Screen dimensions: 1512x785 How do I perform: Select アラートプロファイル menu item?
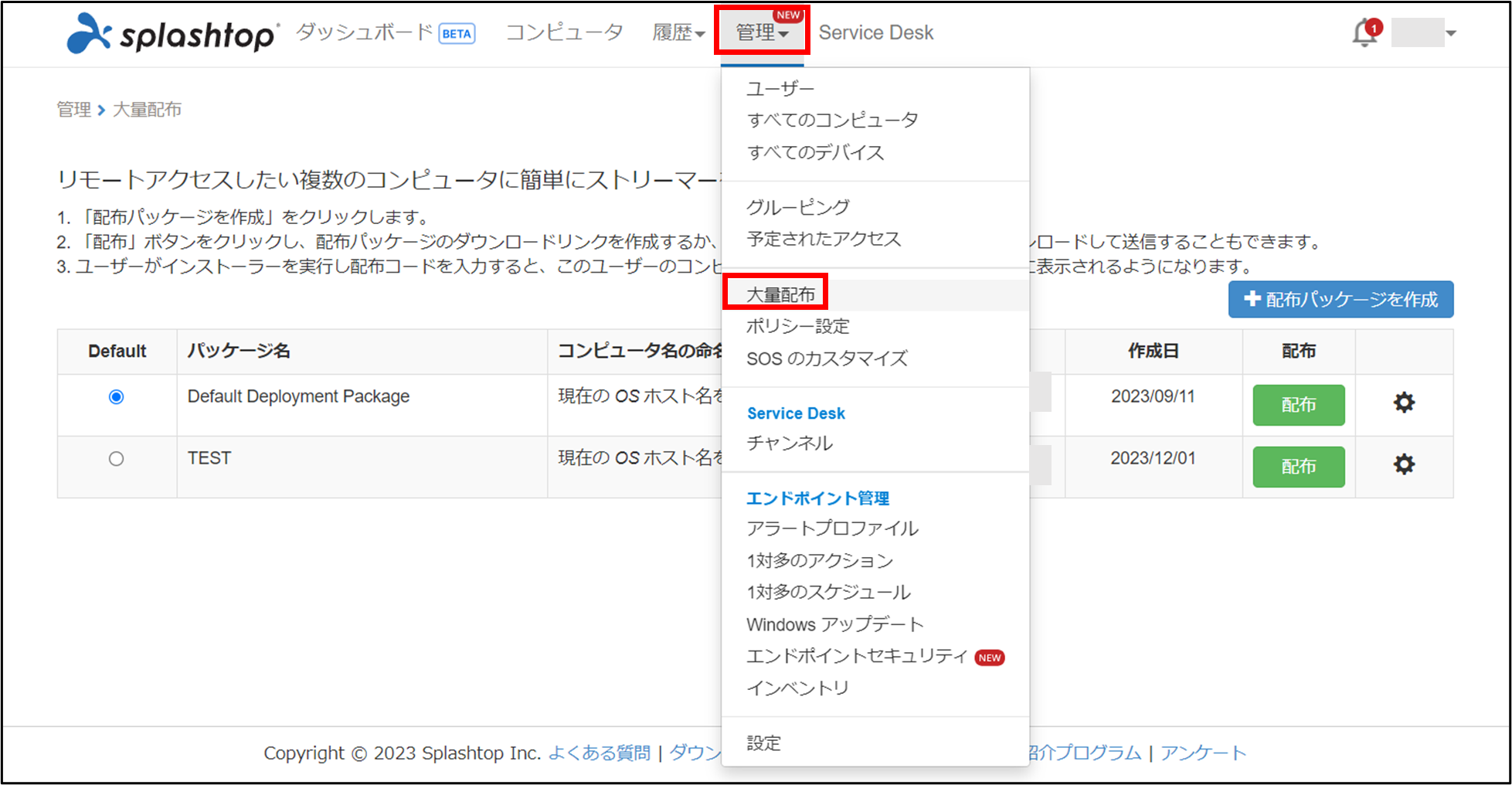832,528
